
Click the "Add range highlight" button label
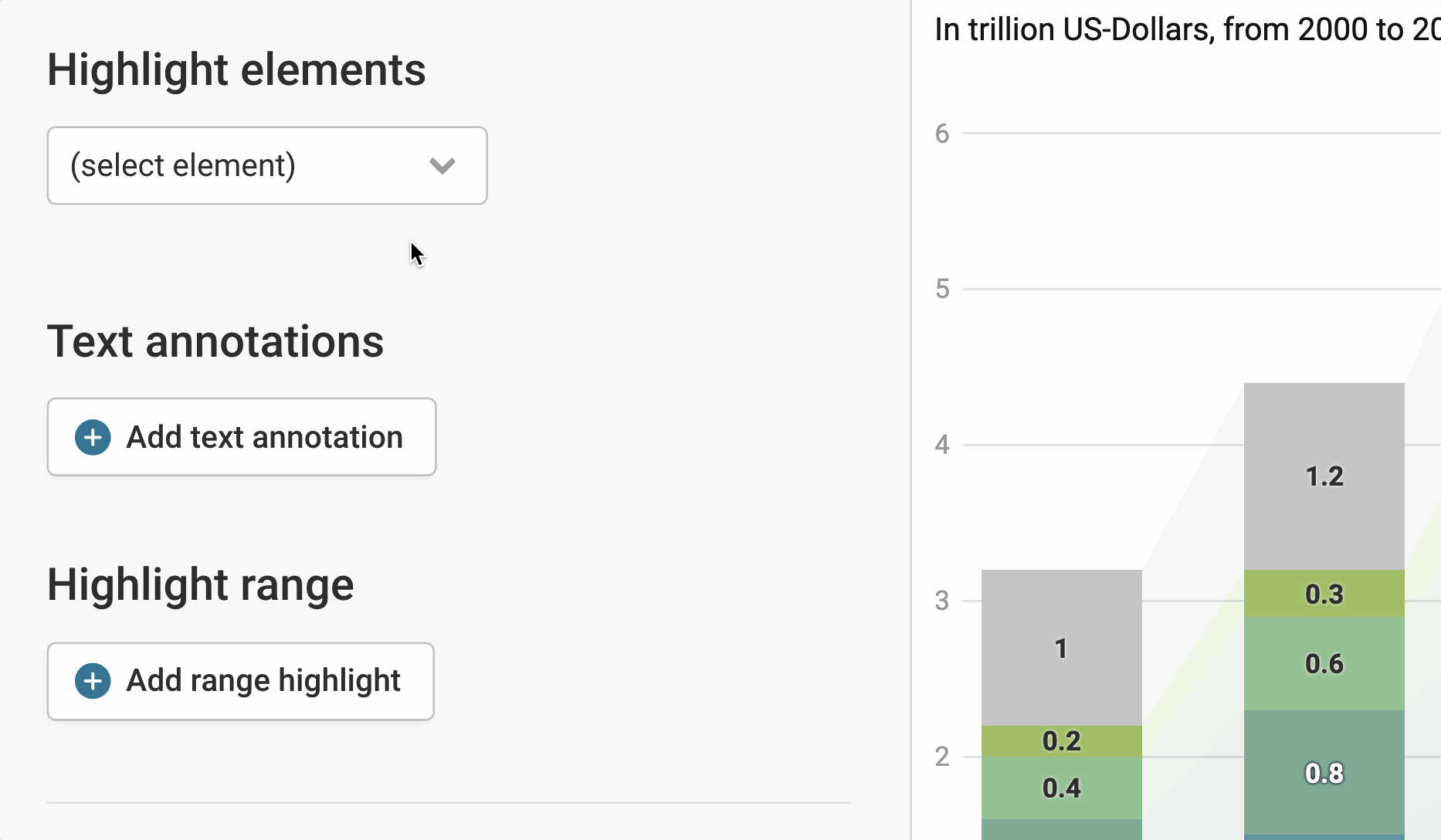[x=263, y=681]
